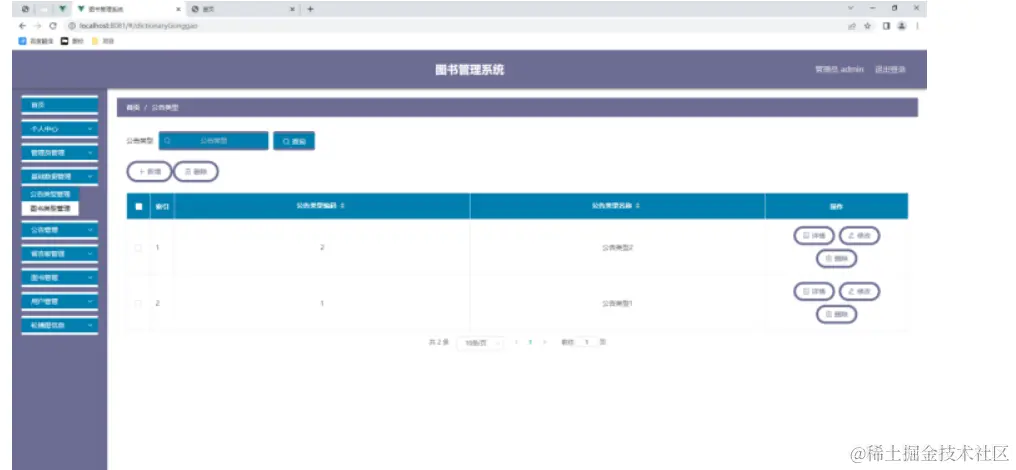Click 修改 for 公告类型1 row
Screen dimensions: 1016x470
tap(859, 291)
